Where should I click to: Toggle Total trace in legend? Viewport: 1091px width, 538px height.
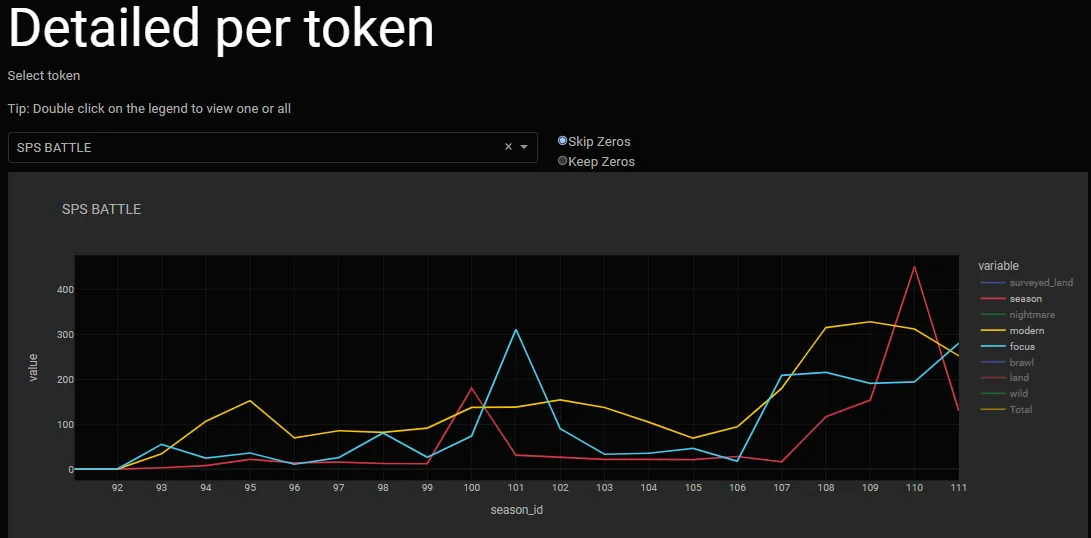tap(1005, 409)
